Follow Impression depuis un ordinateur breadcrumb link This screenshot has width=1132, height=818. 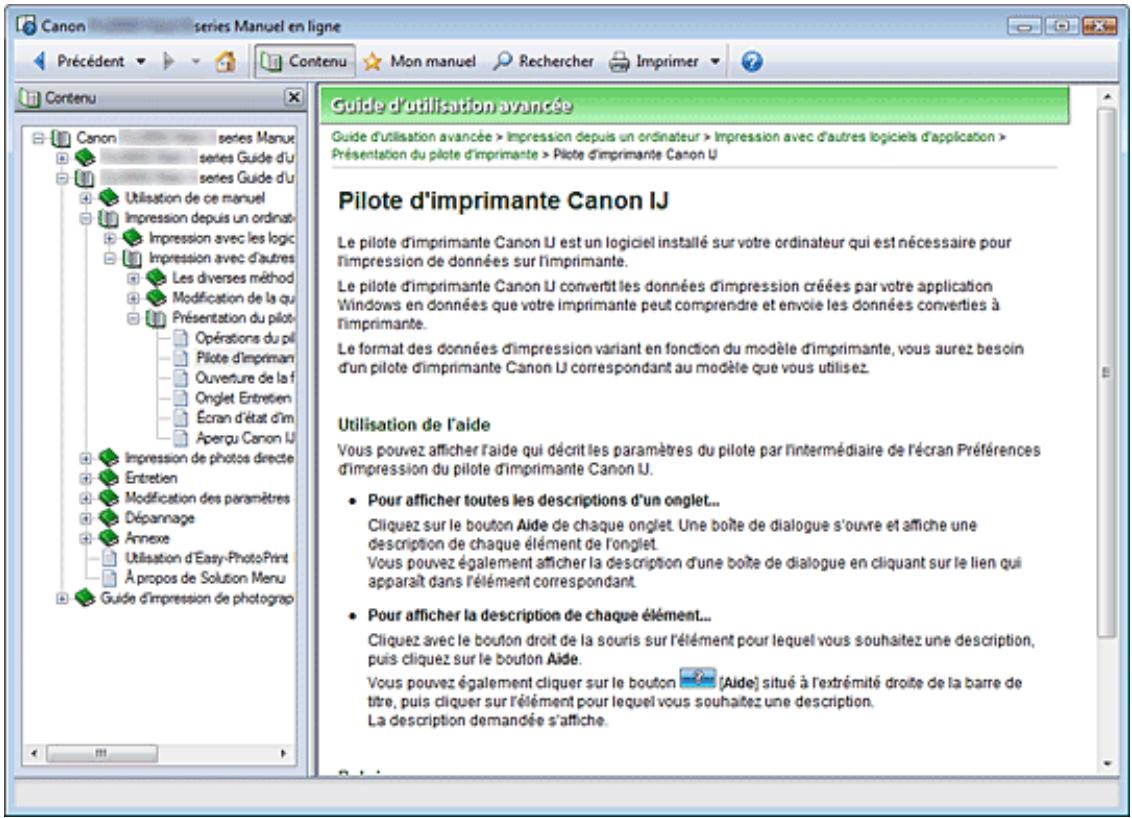click(603, 136)
